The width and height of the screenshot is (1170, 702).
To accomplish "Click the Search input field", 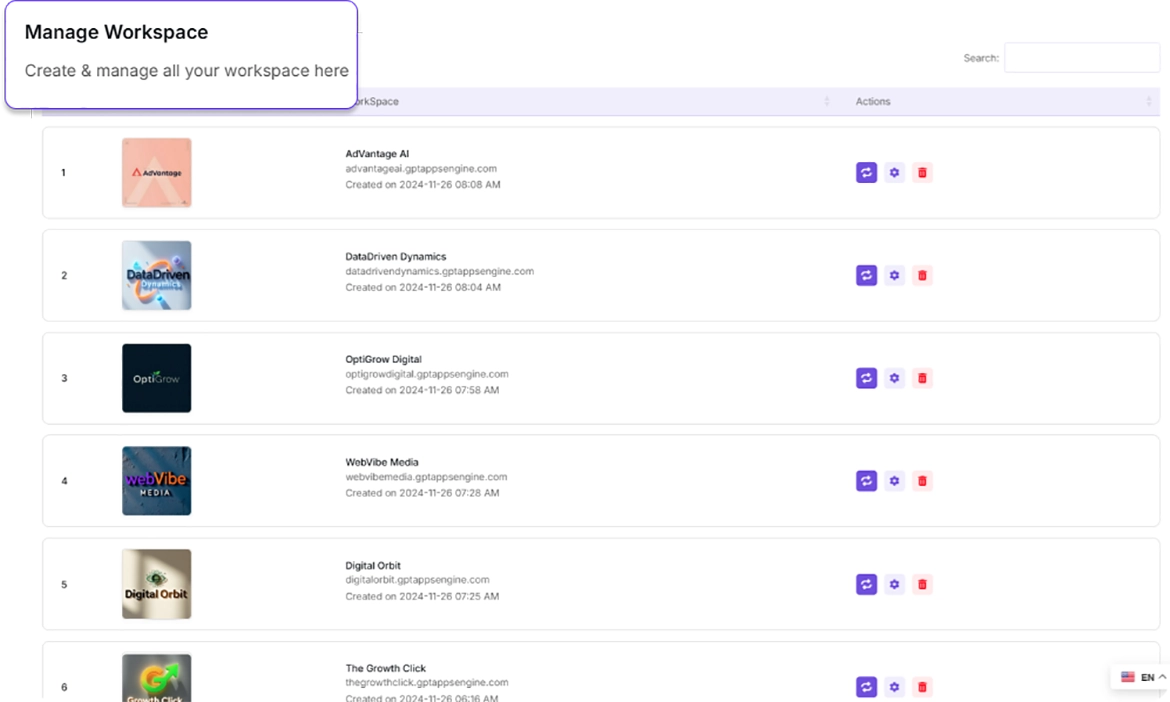I will pyautogui.click(x=1081, y=58).
